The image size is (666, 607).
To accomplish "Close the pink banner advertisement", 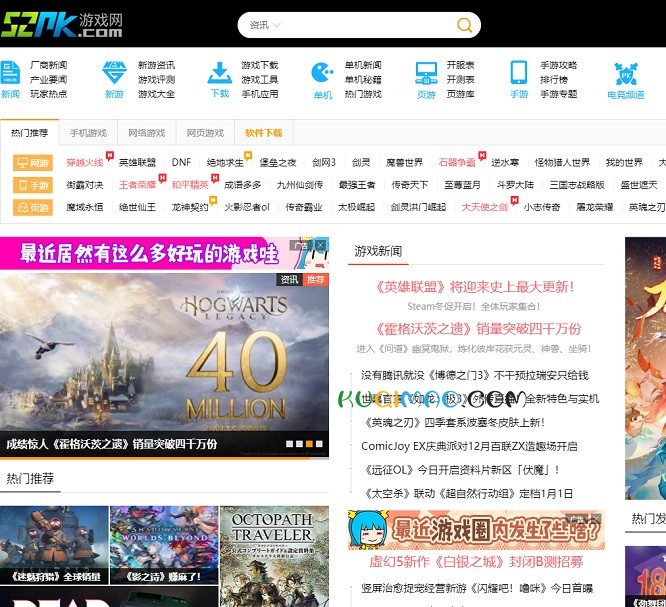I will (321, 245).
